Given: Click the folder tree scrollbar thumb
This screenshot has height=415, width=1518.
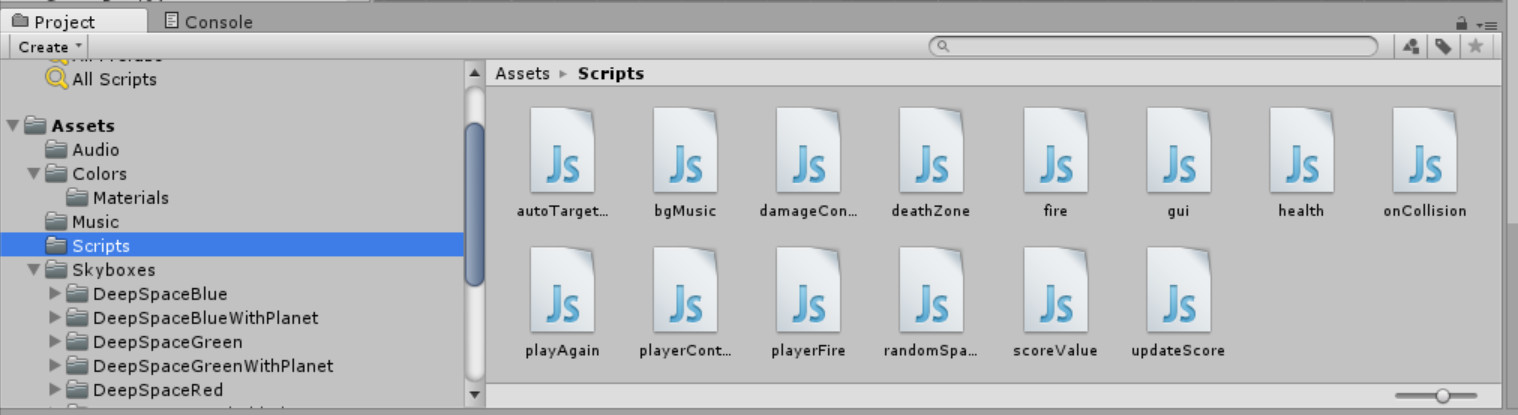Looking at the screenshot, I should click(x=475, y=204).
